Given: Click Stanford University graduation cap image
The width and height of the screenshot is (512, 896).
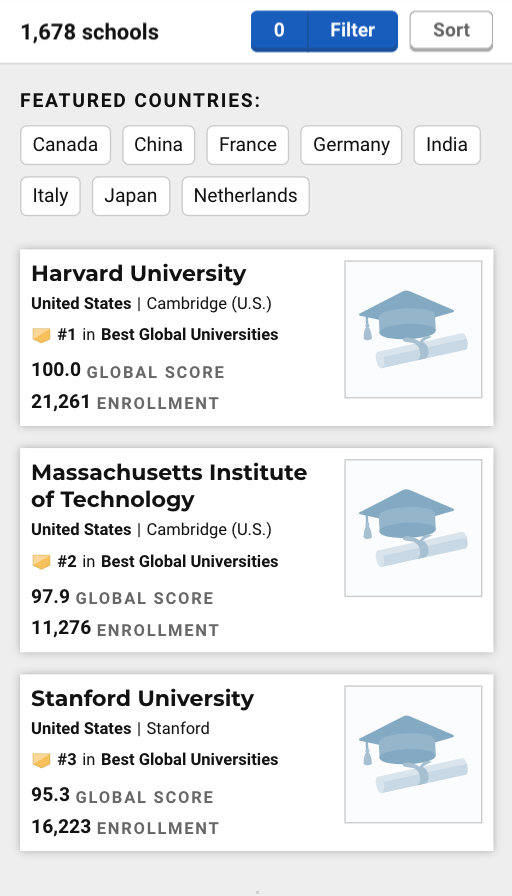Looking at the screenshot, I should [x=413, y=754].
